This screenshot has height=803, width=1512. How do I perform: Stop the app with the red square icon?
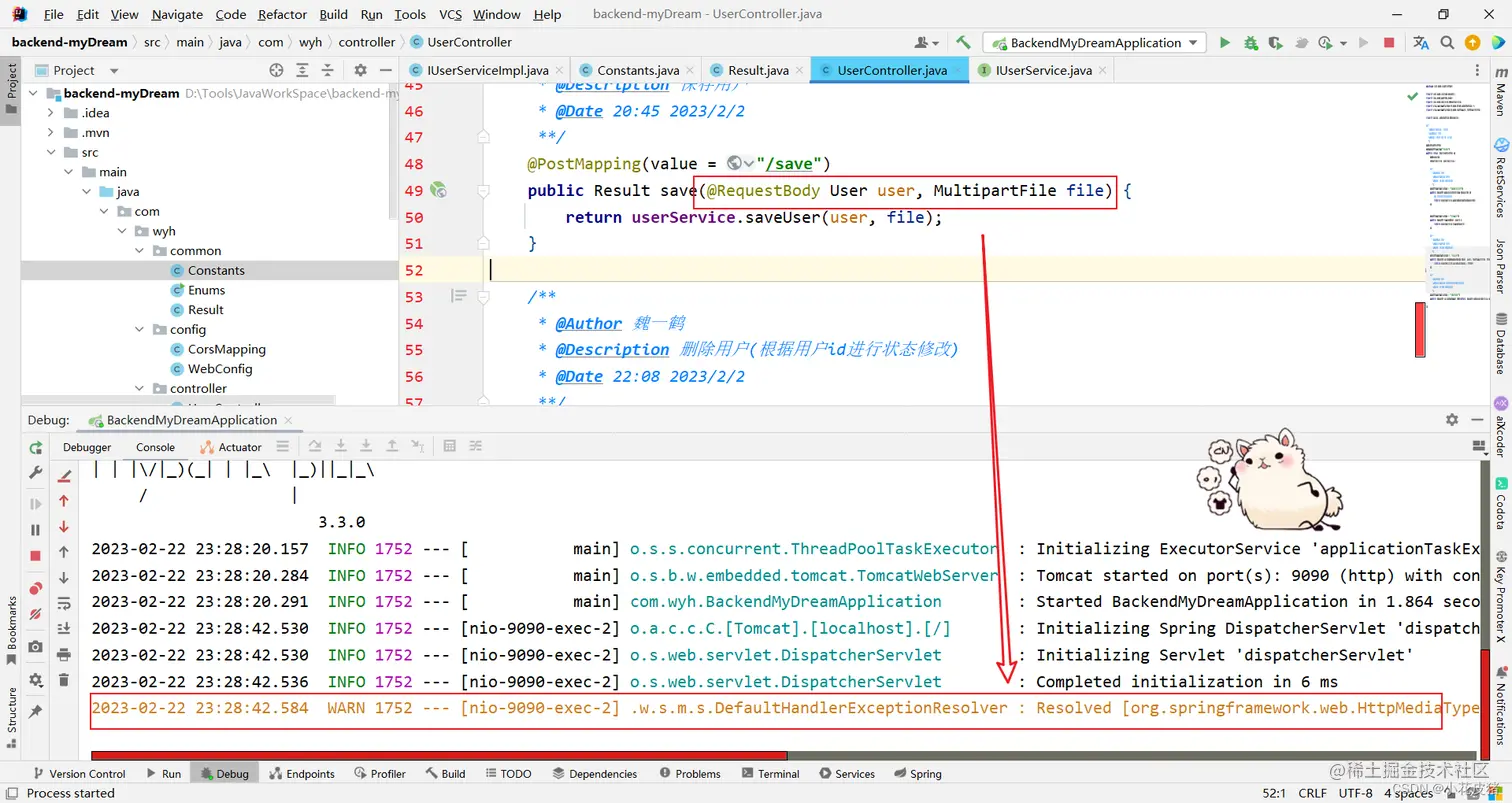pos(1389,42)
